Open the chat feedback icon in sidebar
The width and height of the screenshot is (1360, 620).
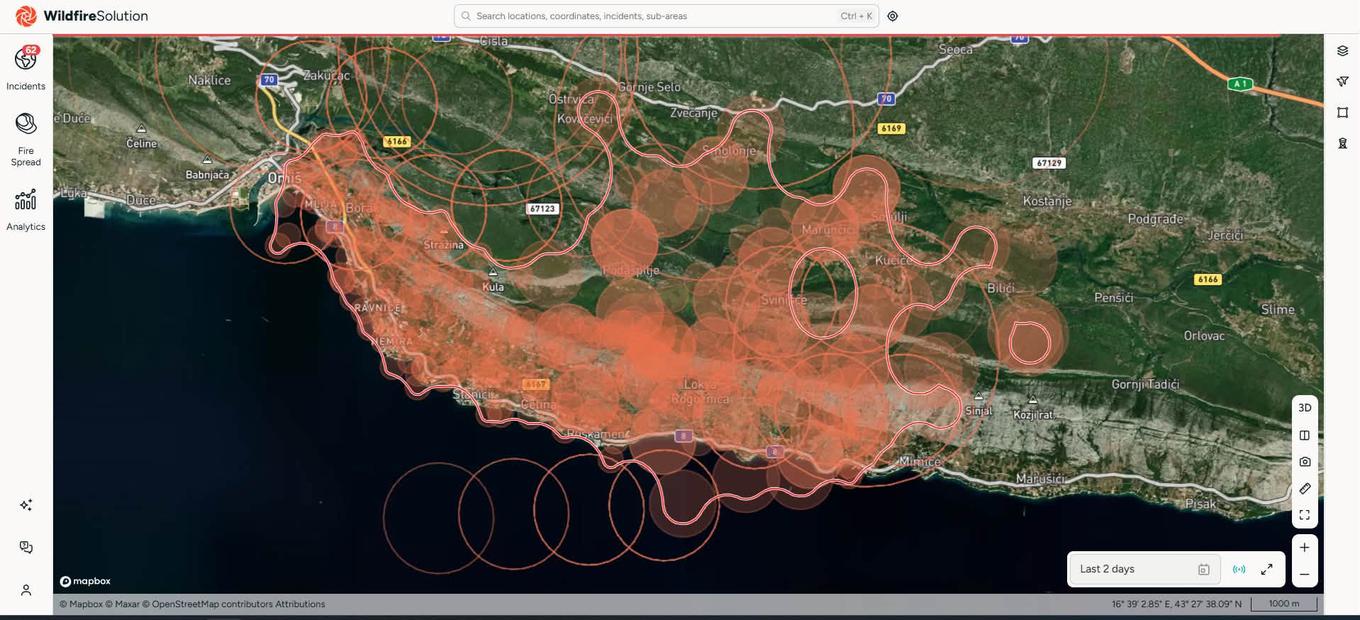pyautogui.click(x=26, y=547)
